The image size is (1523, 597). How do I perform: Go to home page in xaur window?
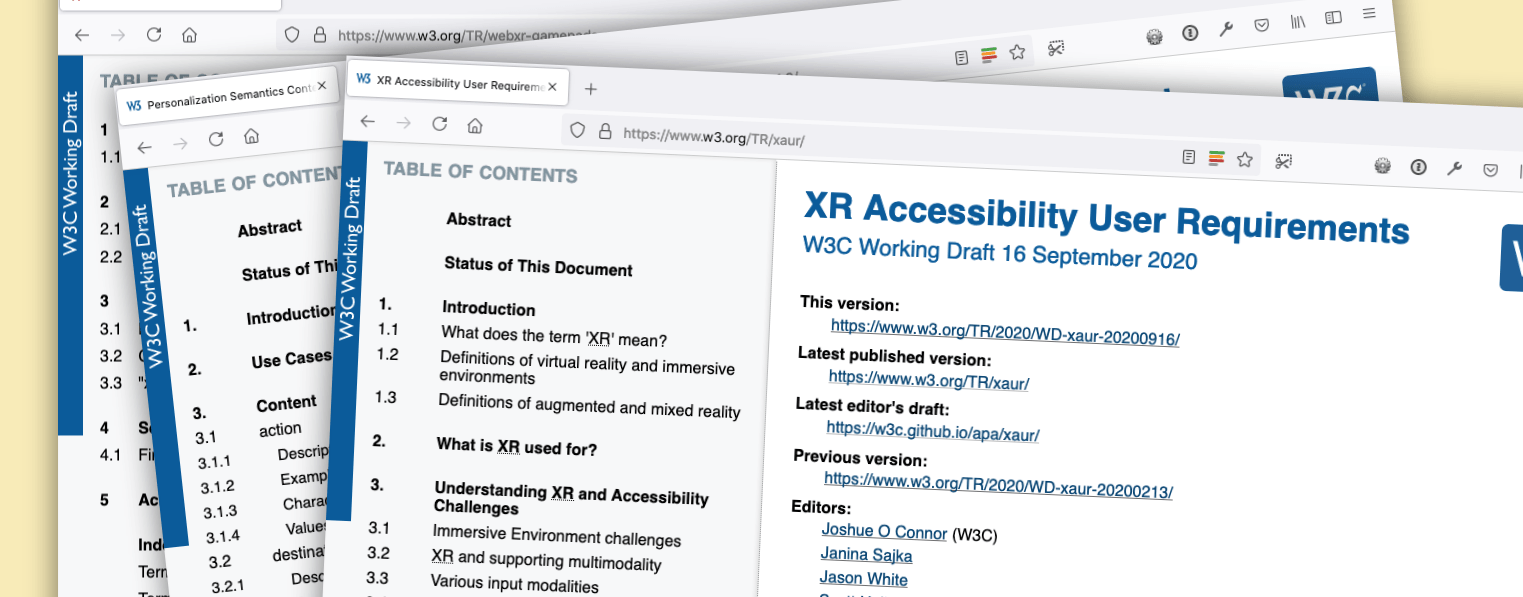tap(475, 126)
